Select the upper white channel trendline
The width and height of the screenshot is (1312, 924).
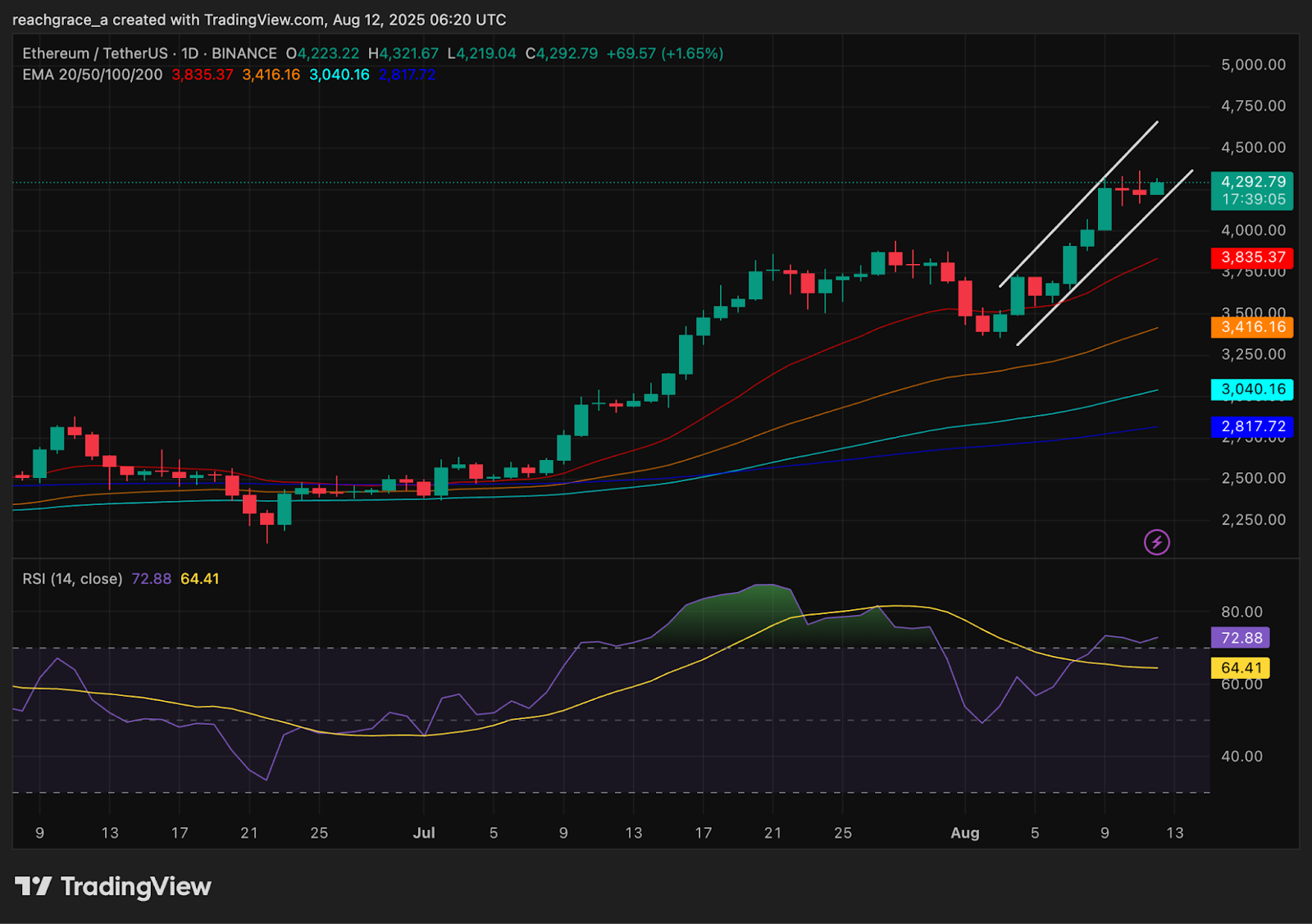1079,203
